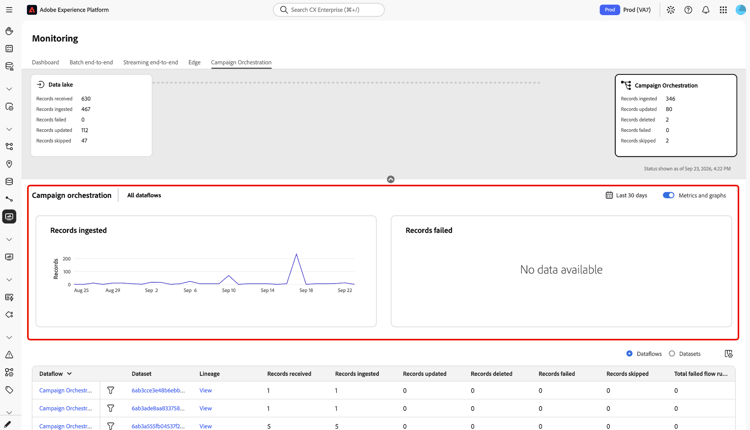Open notifications bell
This screenshot has height=430, width=750.
(x=706, y=10)
